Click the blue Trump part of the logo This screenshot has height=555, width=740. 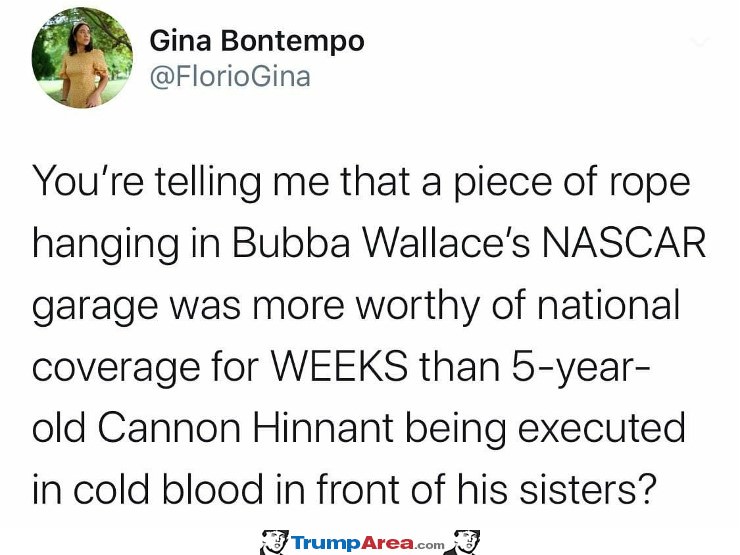tap(326, 544)
